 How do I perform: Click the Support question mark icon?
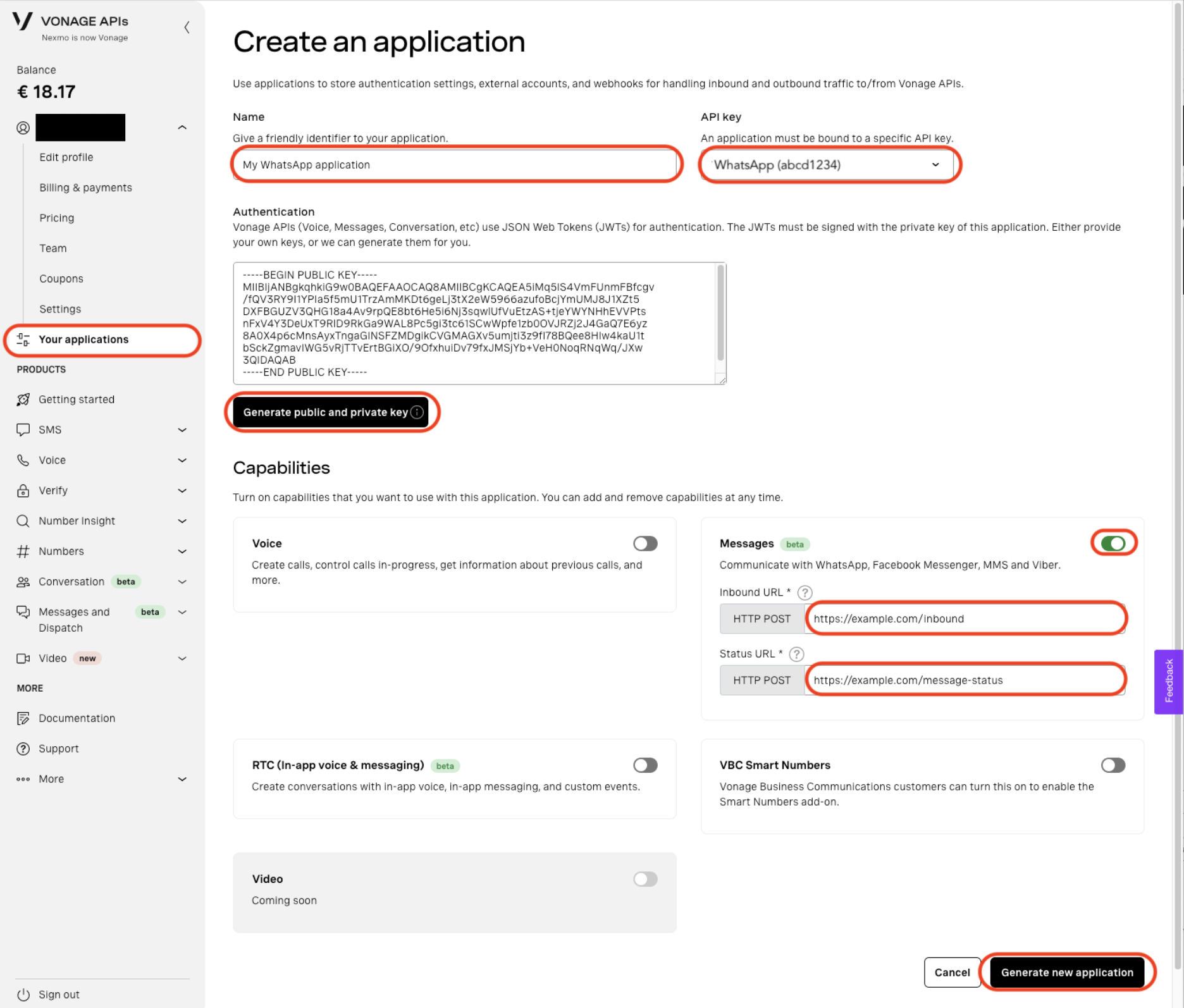(23, 749)
